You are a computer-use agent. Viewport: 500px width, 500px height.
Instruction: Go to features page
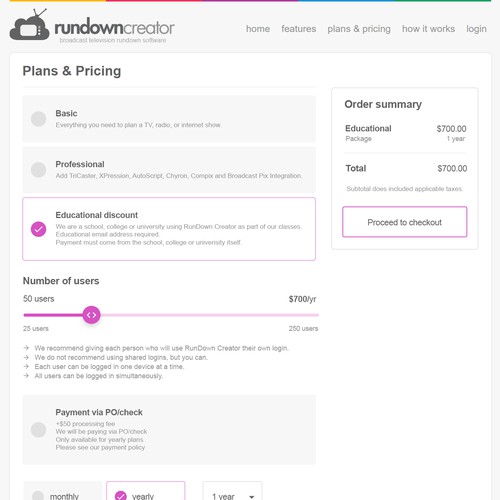pos(299,29)
